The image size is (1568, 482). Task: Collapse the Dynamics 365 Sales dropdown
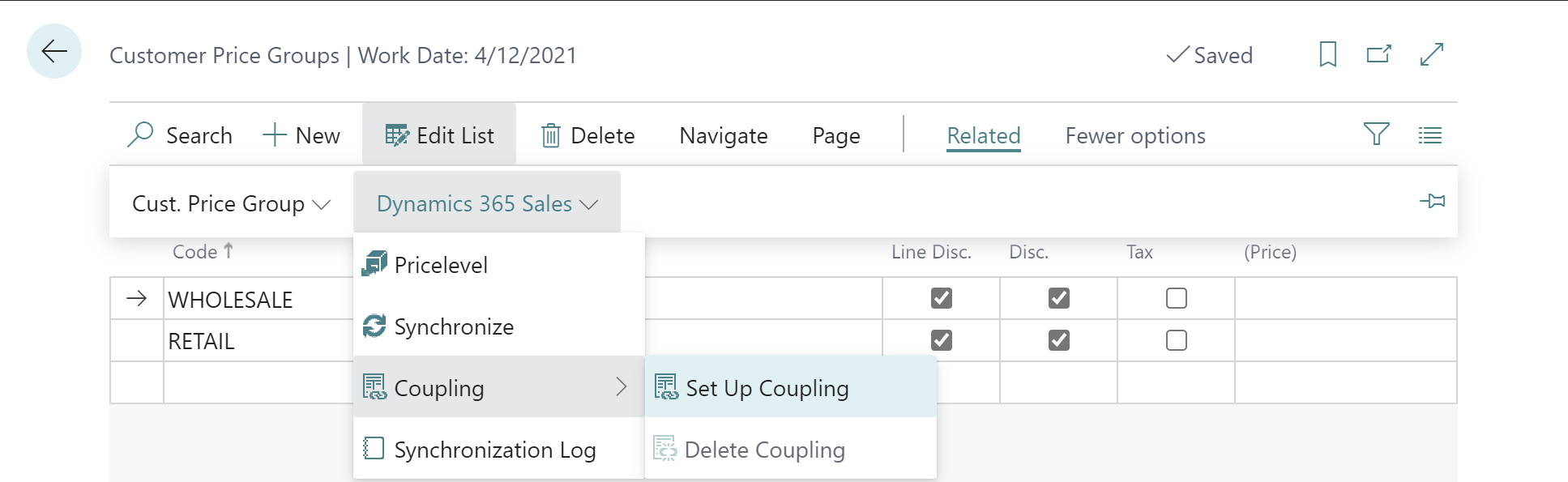487,204
